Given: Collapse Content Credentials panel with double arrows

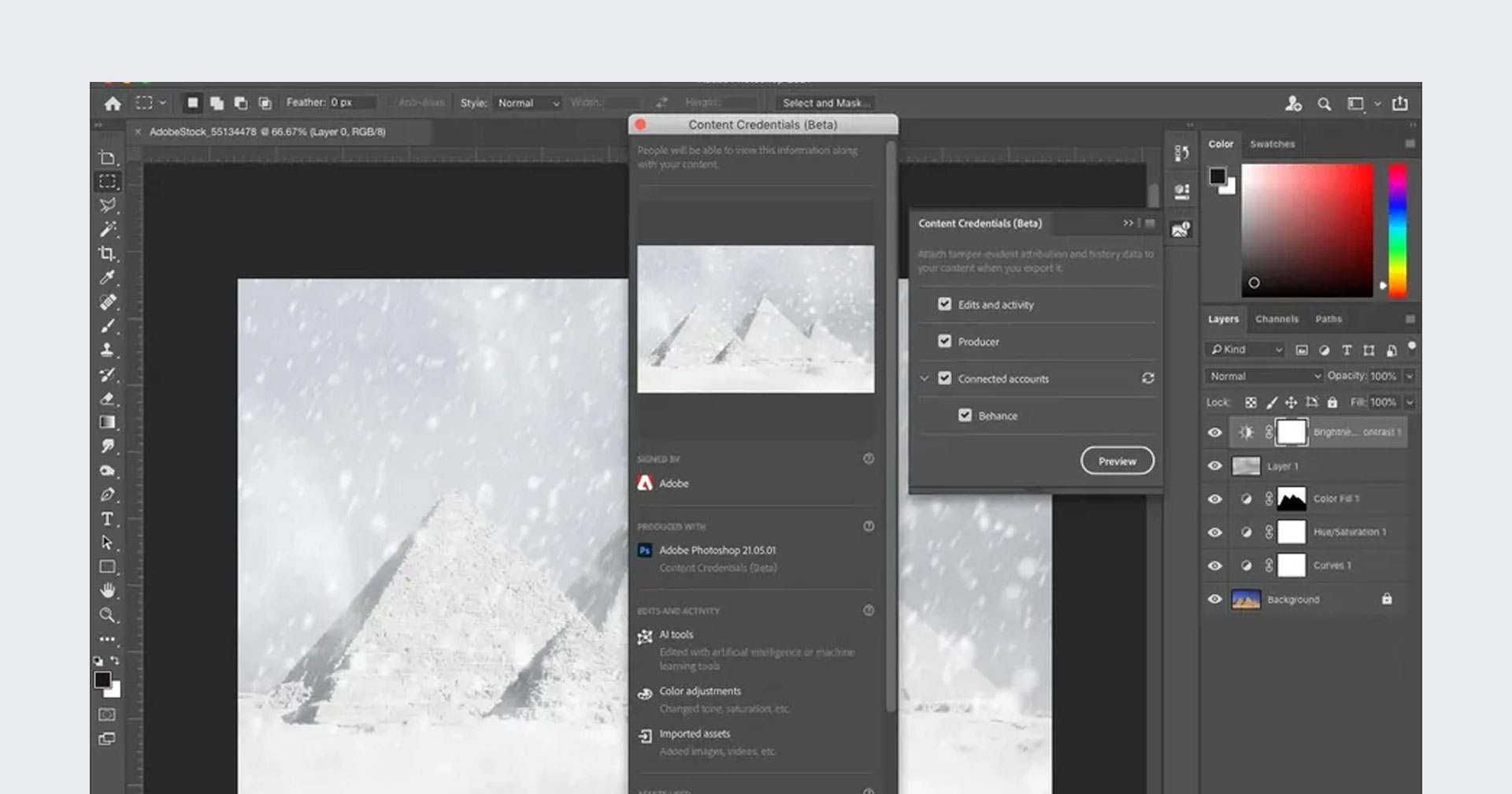Looking at the screenshot, I should click(1128, 223).
